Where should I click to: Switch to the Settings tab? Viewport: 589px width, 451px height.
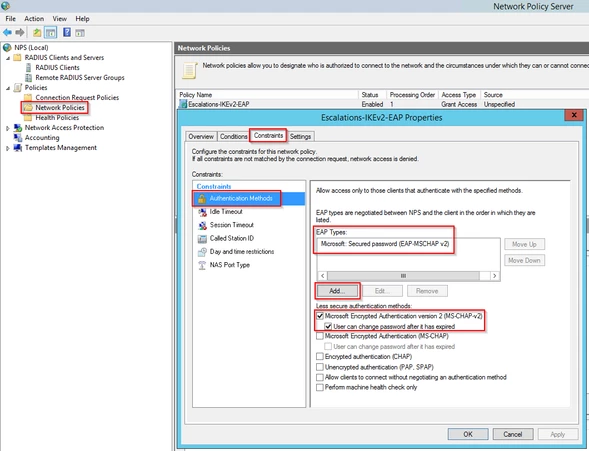point(300,136)
